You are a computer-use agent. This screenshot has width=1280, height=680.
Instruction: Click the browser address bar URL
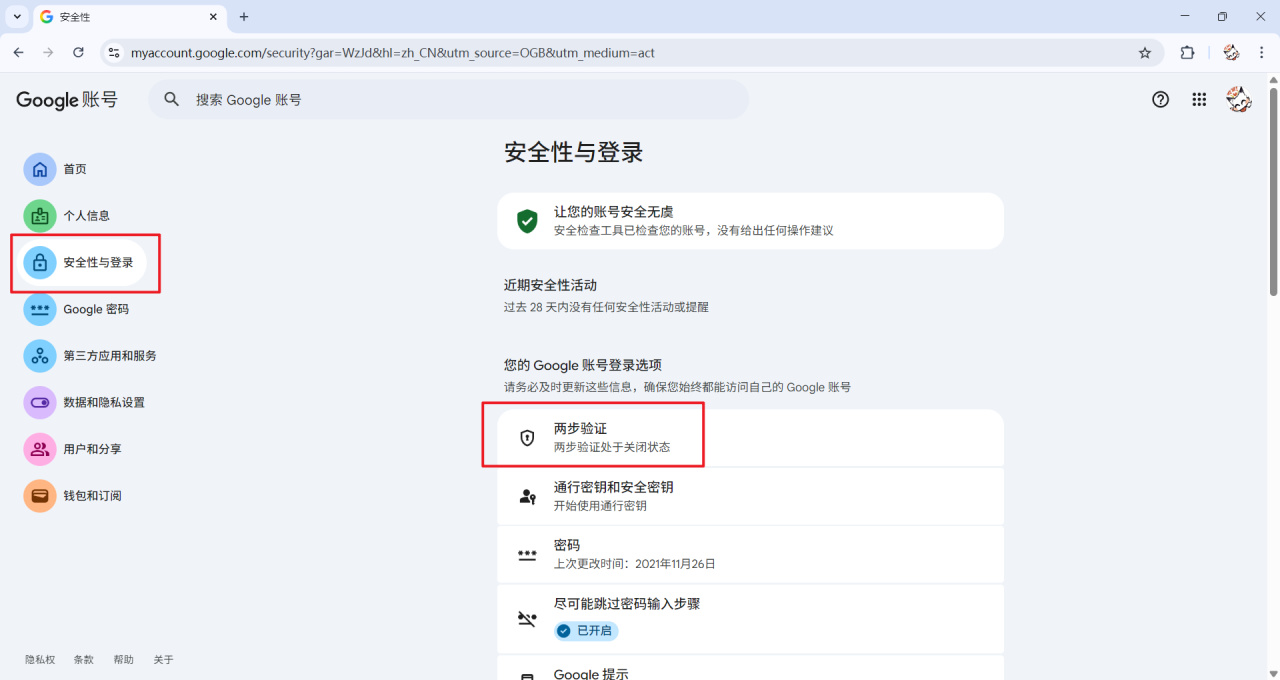coord(393,53)
